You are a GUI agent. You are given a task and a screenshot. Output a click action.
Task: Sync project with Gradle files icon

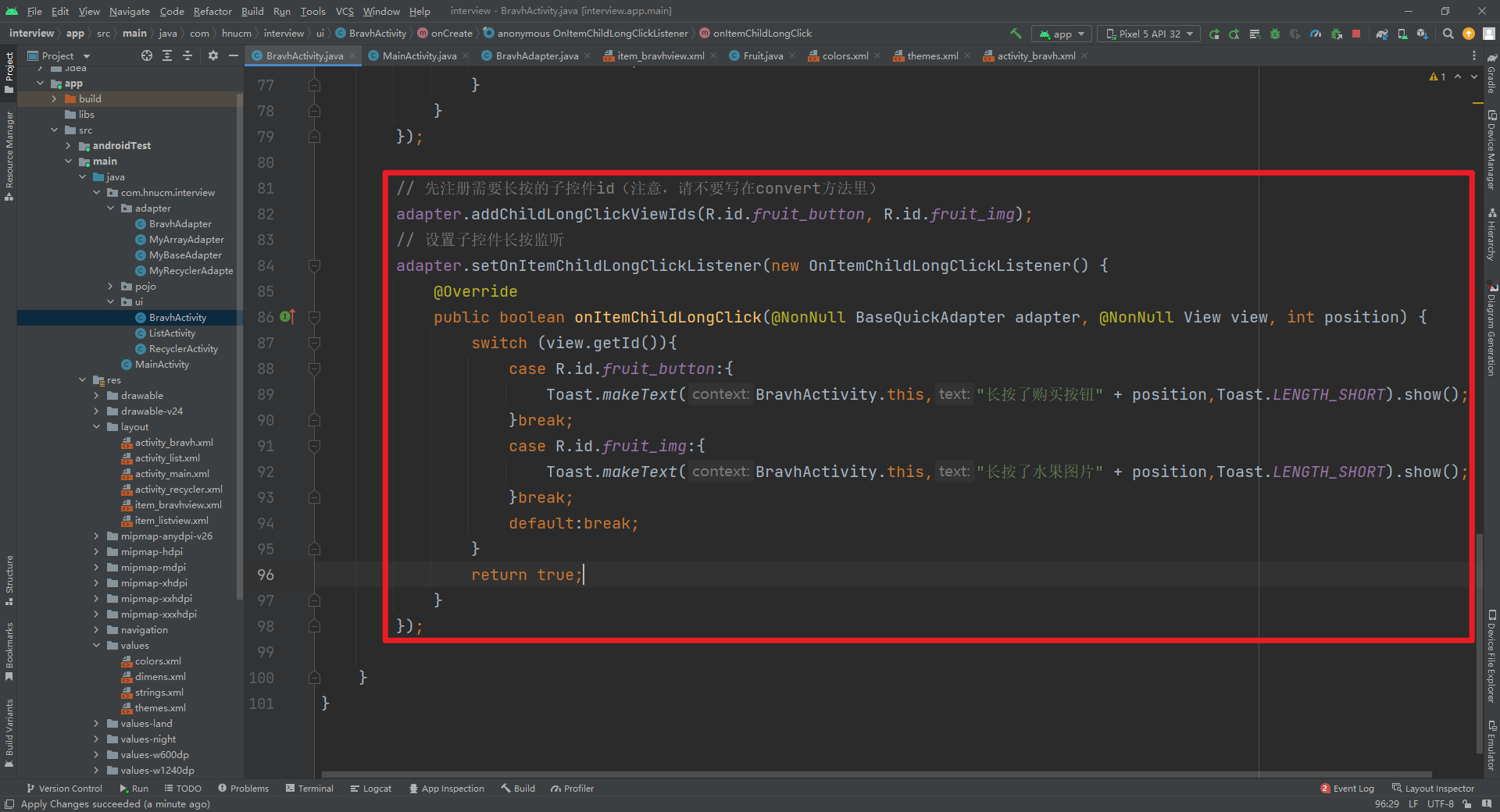click(x=1382, y=34)
